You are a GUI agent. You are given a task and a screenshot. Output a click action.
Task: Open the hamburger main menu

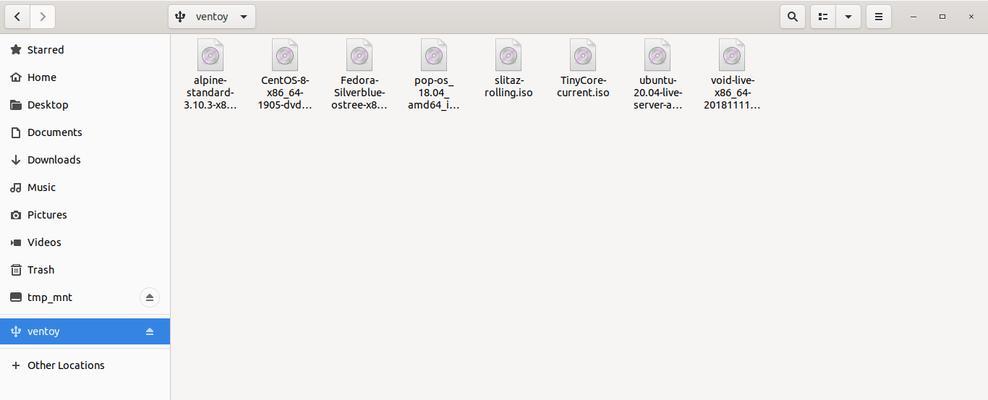point(878,17)
